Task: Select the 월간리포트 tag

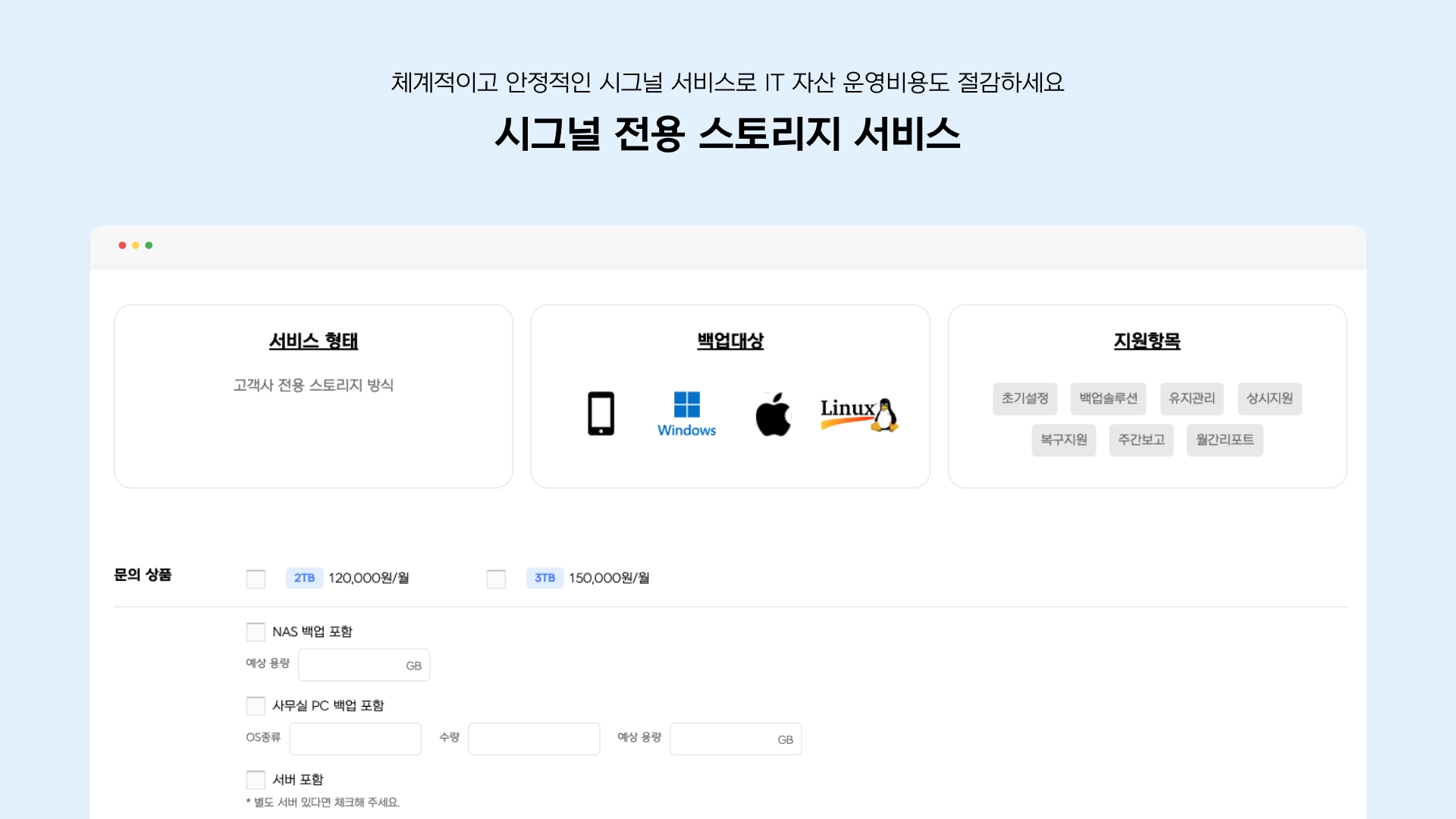Action: (x=1224, y=440)
